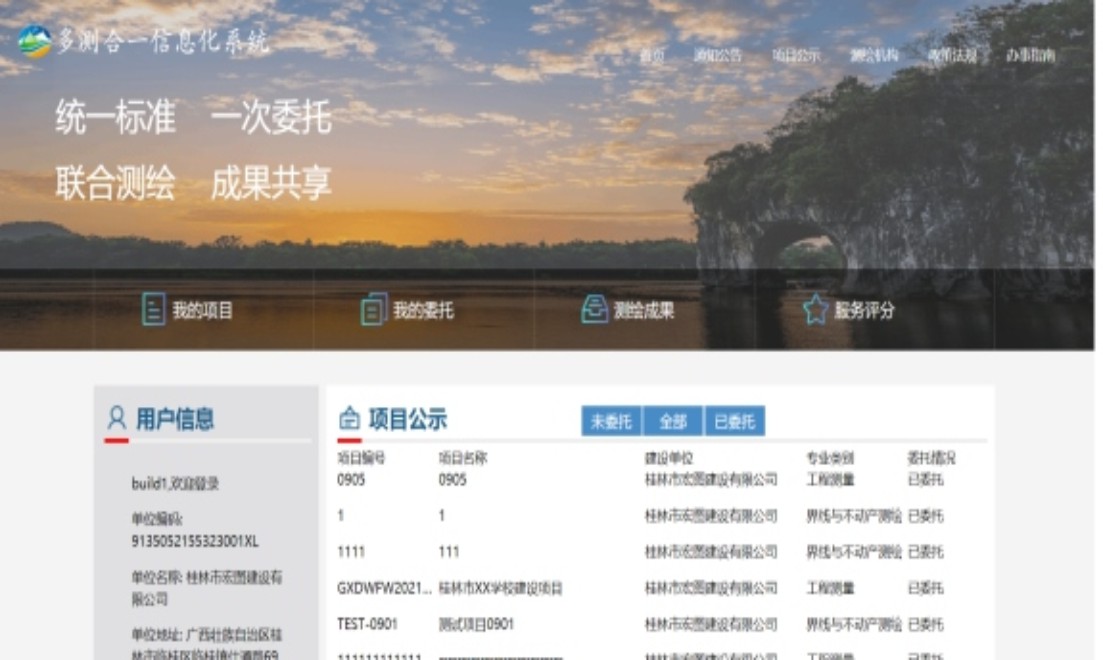Filter projects by 未委托 tab
1103x660 pixels.
pyautogui.click(x=611, y=422)
